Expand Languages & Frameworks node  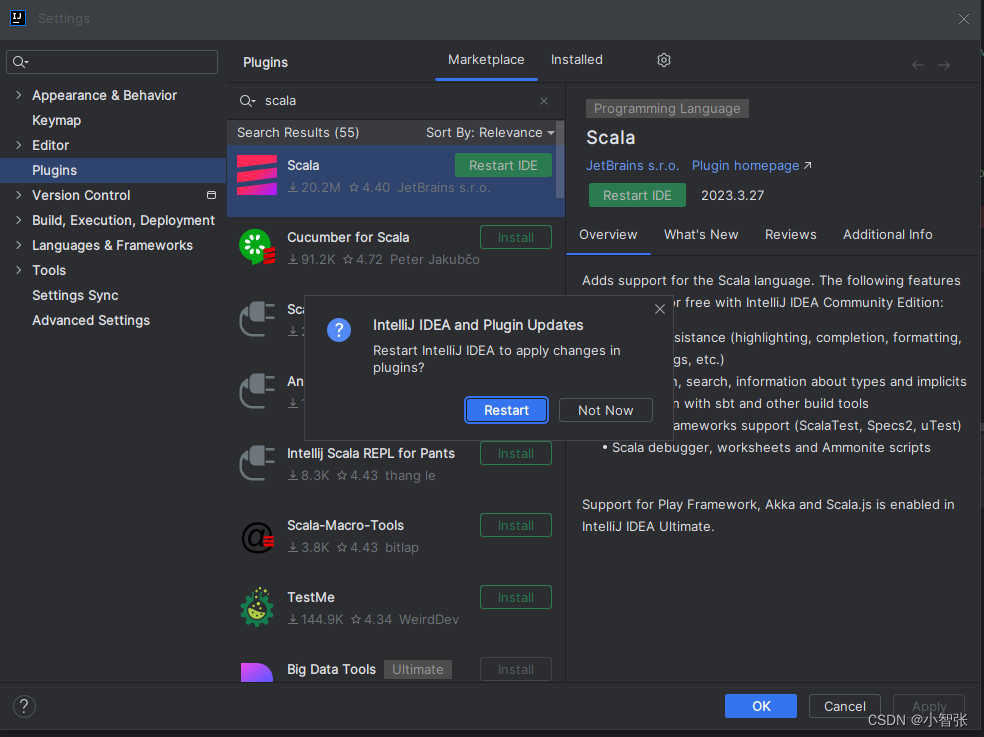click(x=18, y=245)
